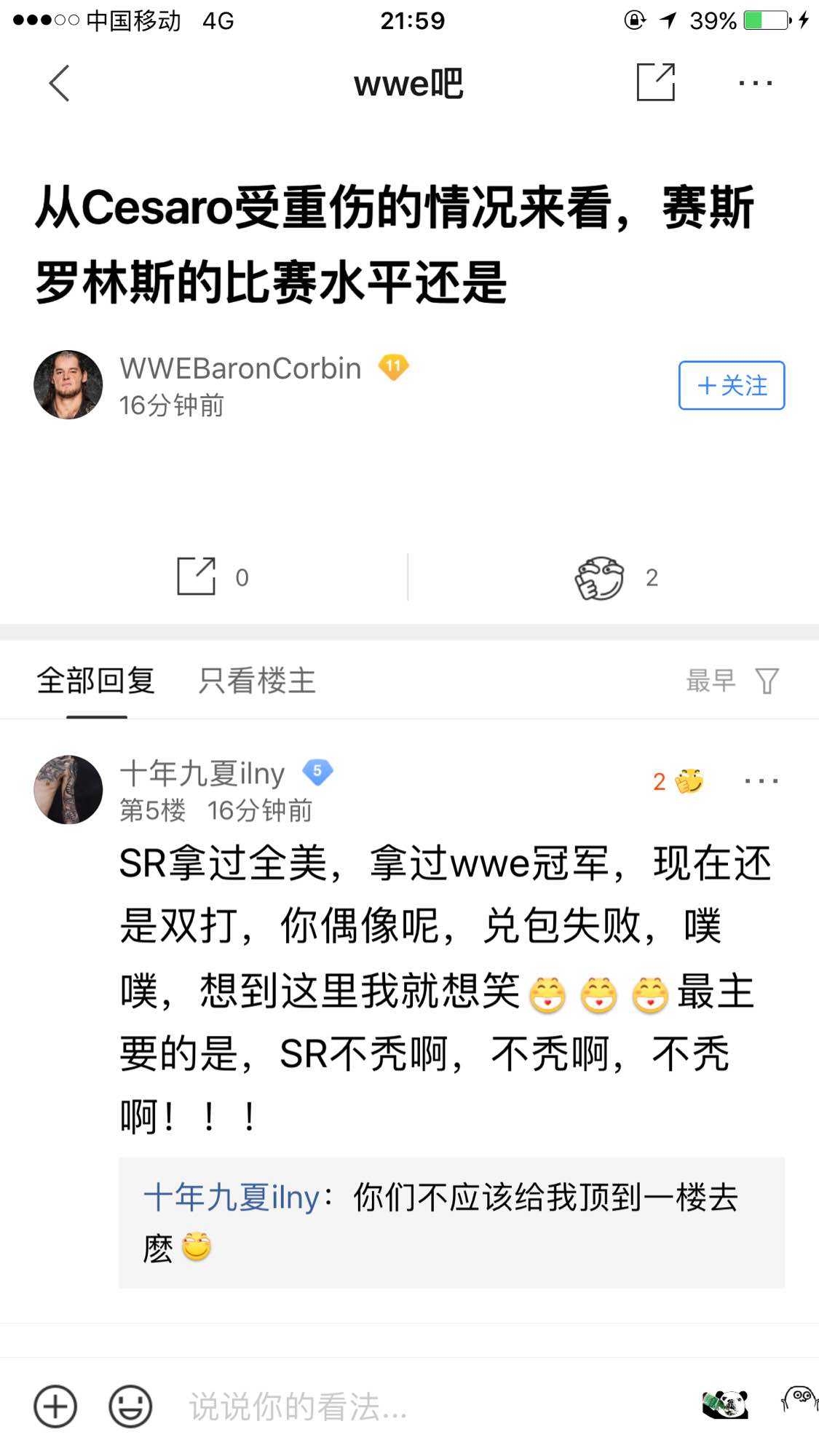Switch to 只看楼主 tab
This screenshot has height=1456, width=819.
[x=257, y=681]
